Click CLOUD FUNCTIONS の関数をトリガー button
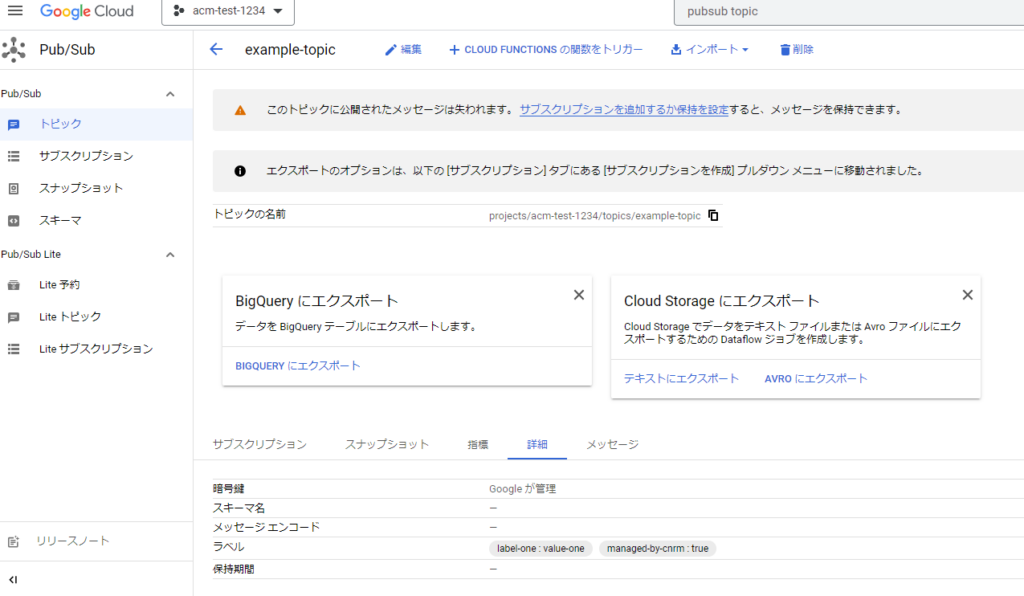 pos(545,50)
